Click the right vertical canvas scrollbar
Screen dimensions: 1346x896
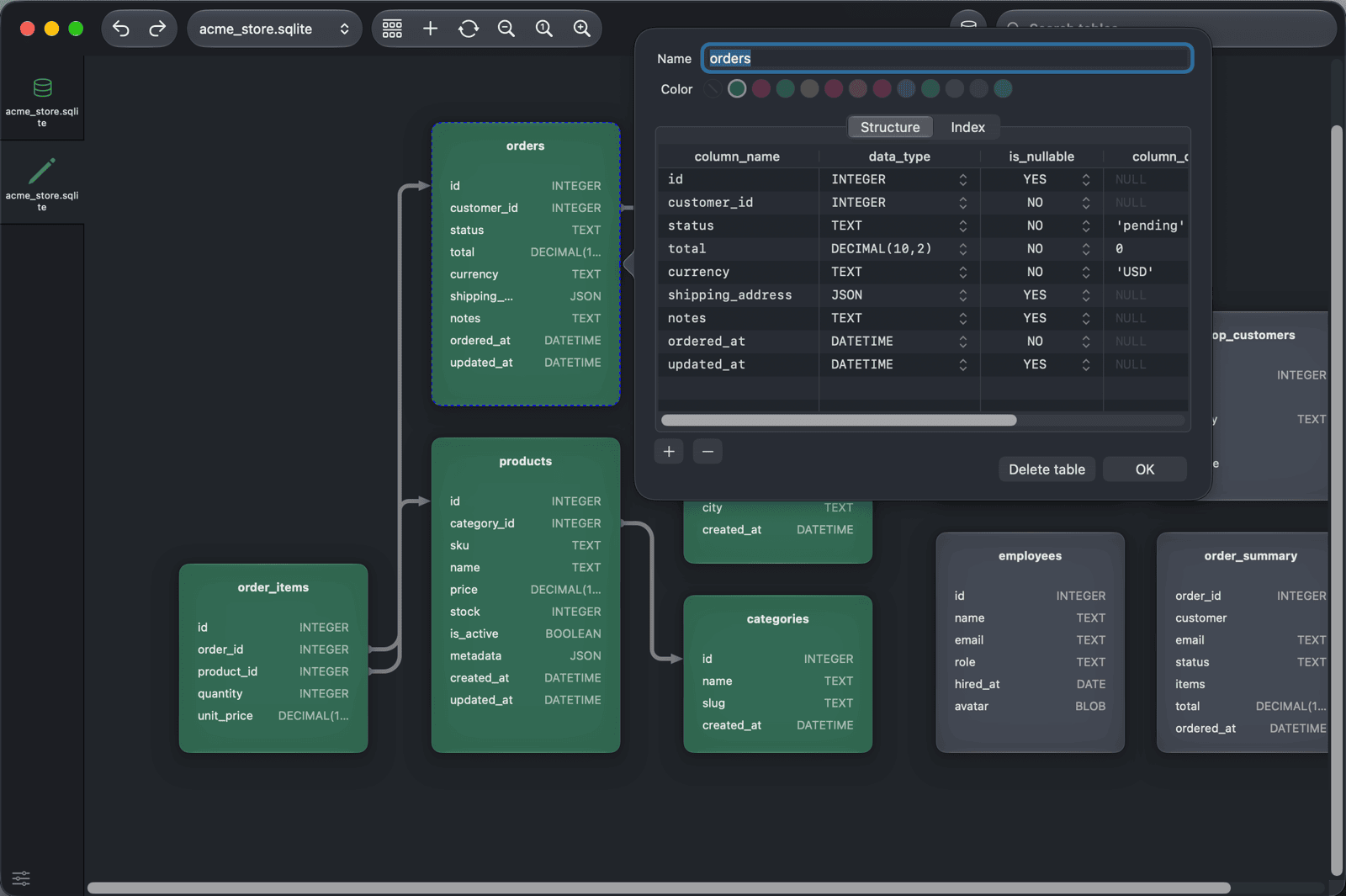[1337, 501]
